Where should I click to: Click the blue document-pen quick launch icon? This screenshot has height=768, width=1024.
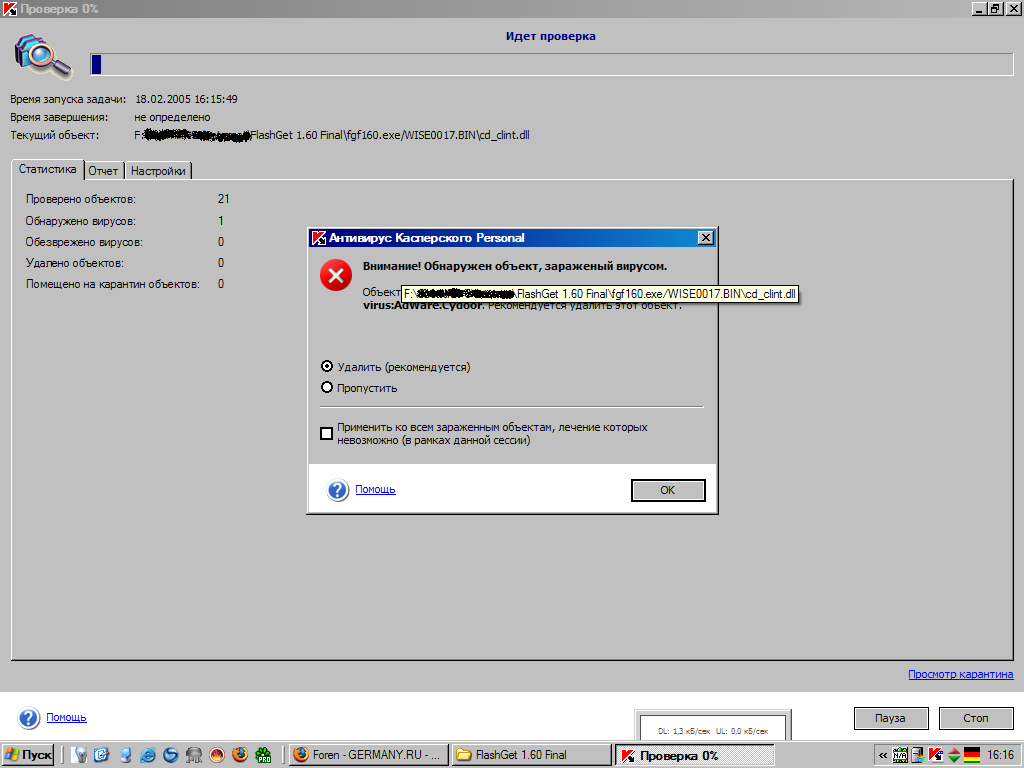click(x=103, y=755)
